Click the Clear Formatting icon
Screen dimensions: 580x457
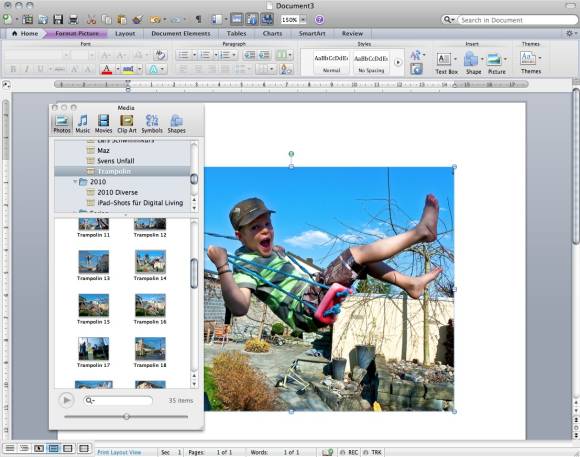pyautogui.click(x=160, y=55)
